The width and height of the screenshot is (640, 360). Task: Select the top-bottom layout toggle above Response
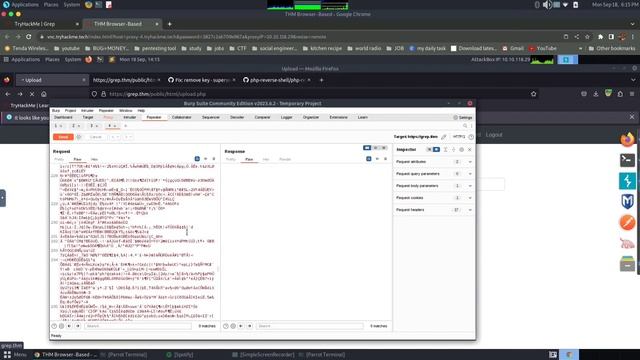376,148
